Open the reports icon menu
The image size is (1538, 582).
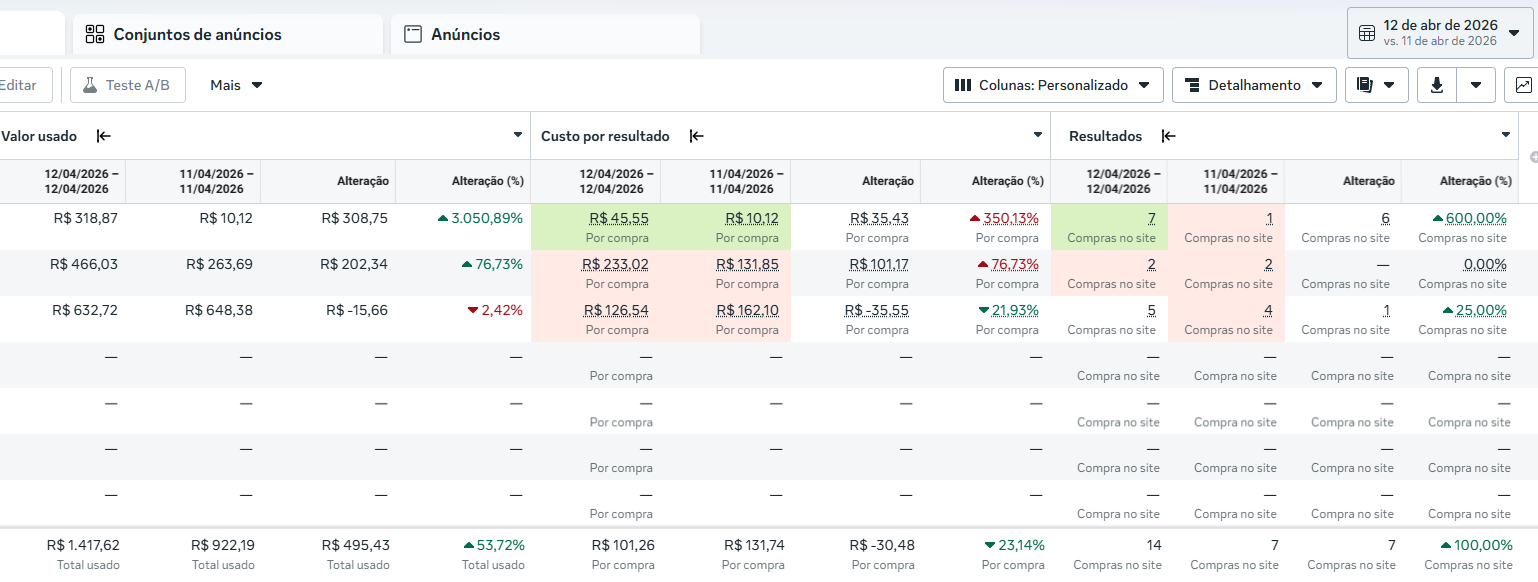click(x=1376, y=85)
